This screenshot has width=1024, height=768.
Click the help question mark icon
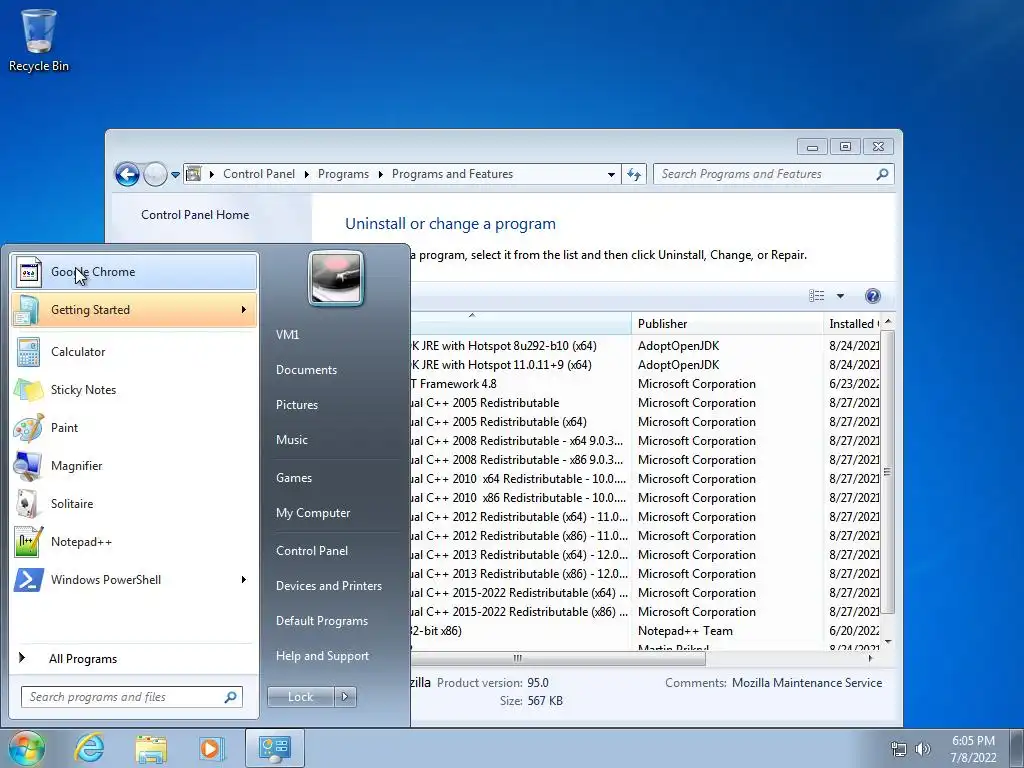872,296
